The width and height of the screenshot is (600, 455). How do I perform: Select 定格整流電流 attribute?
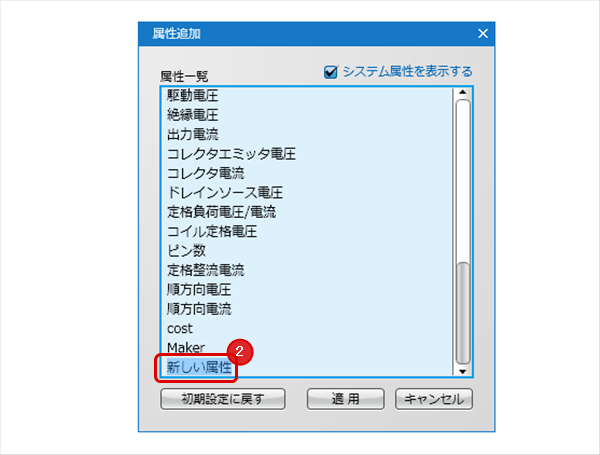[x=205, y=270]
